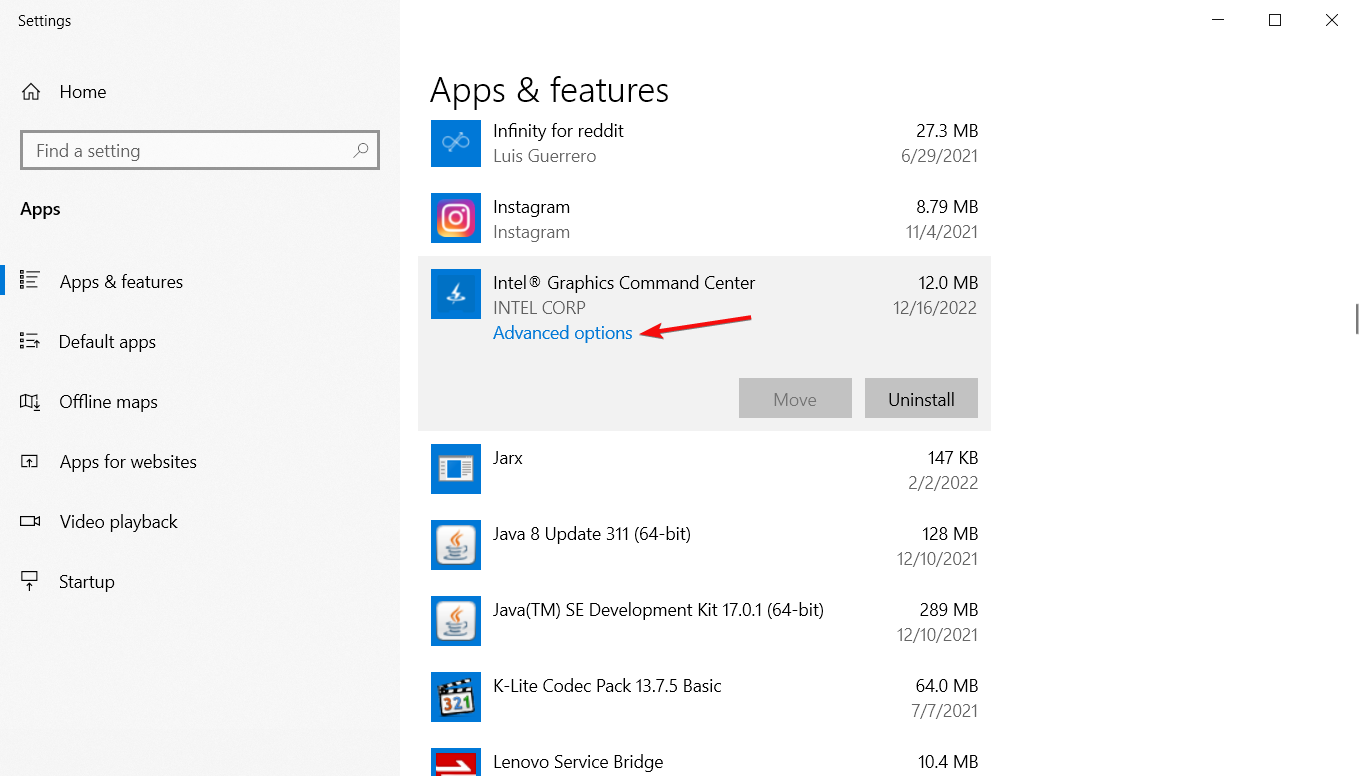Click the Instagram app icon
Image resolution: width=1361 pixels, height=776 pixels.
pos(456,219)
